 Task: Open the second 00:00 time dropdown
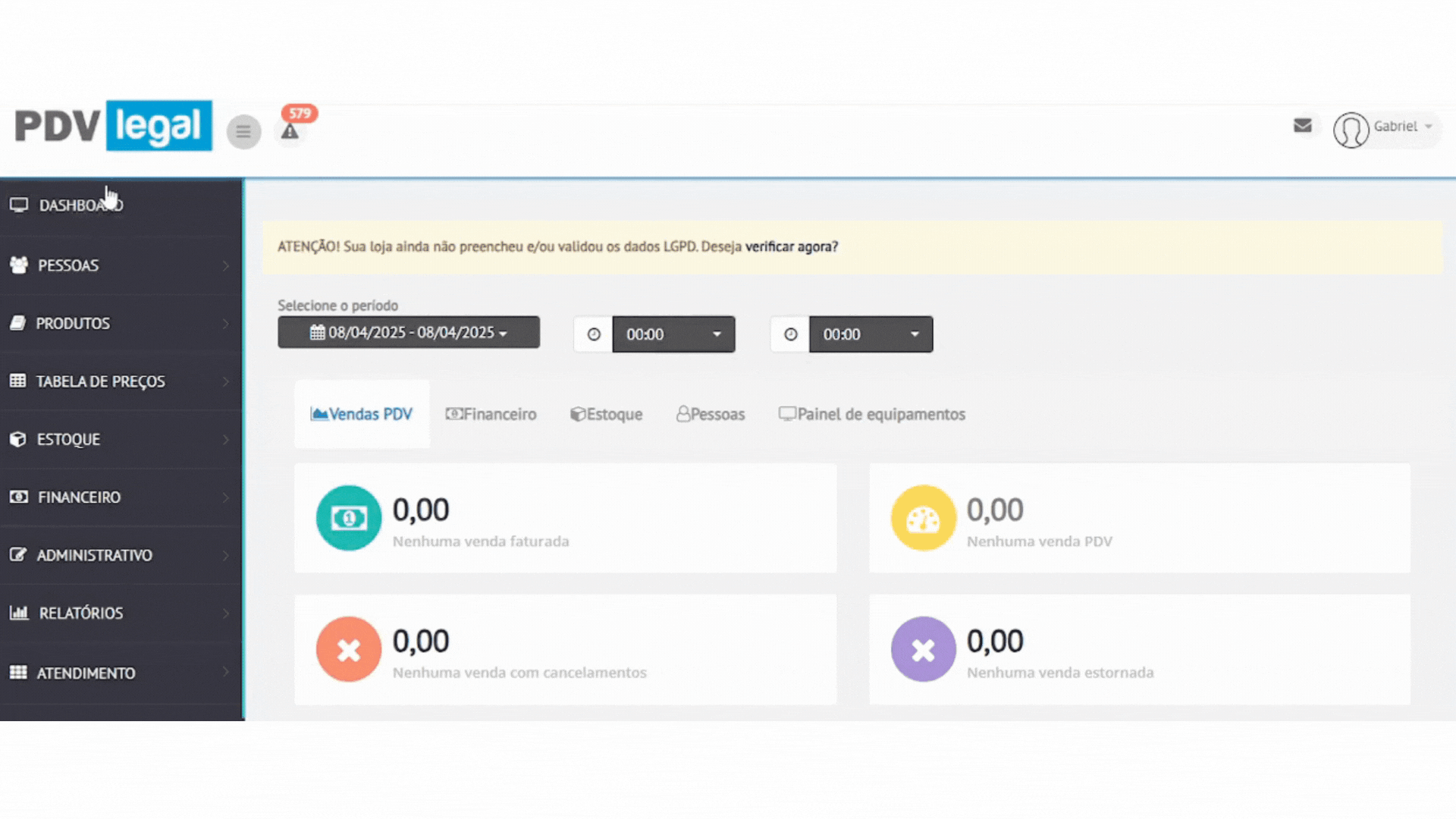coord(871,334)
